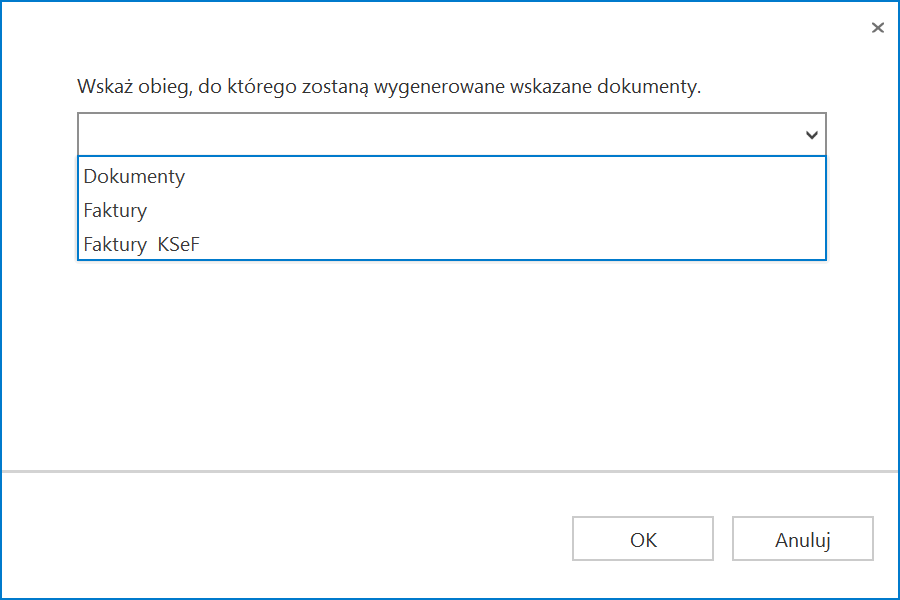Select the middle list entry Faktury
Viewport: 900px width, 600px height.
pyautogui.click(x=116, y=210)
